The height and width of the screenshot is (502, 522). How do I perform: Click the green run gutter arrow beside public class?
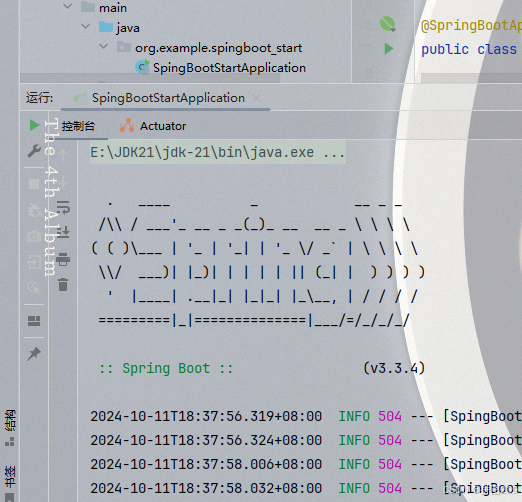coord(388,49)
